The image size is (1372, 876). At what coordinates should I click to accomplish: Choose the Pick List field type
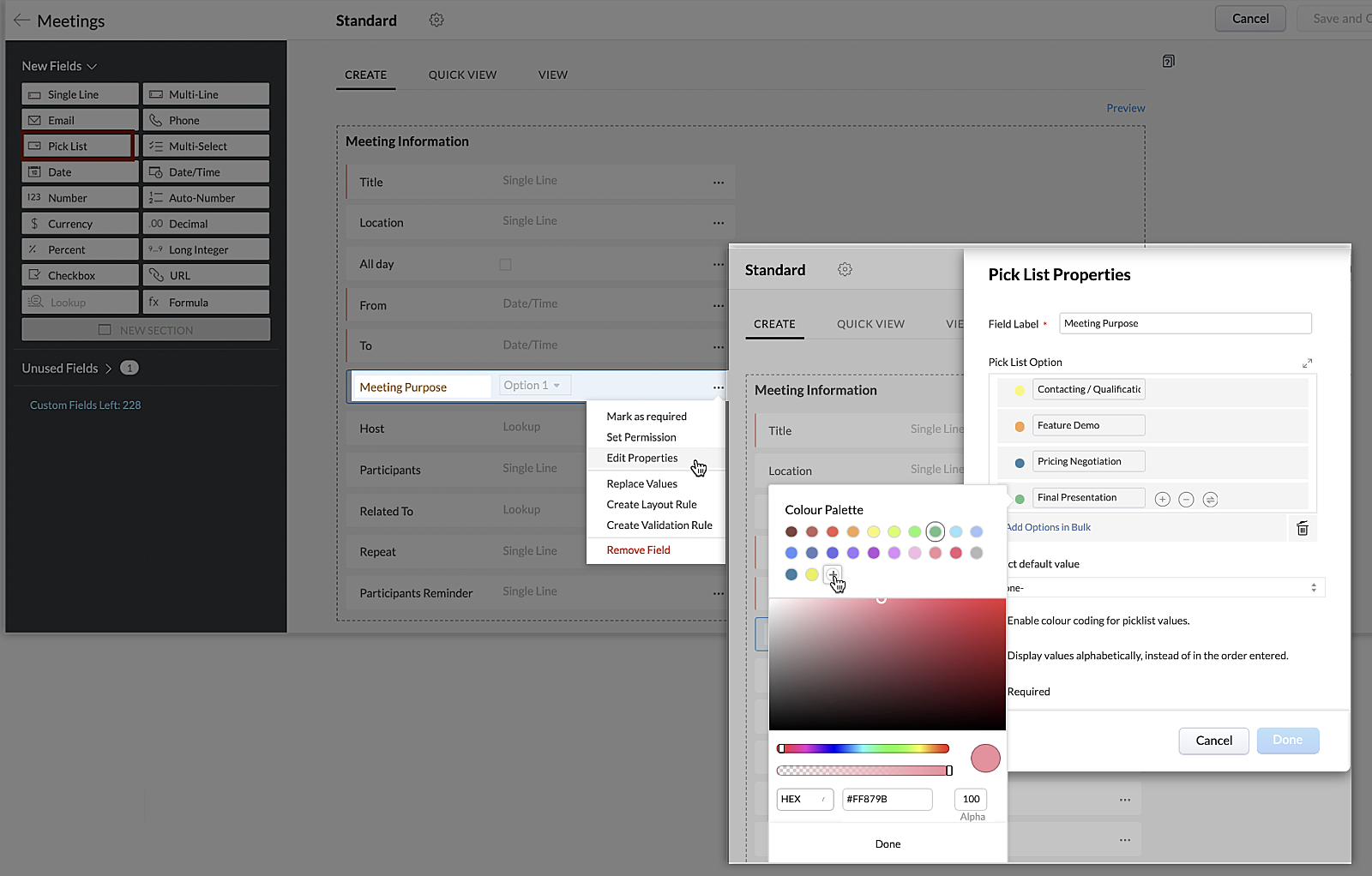pos(79,147)
